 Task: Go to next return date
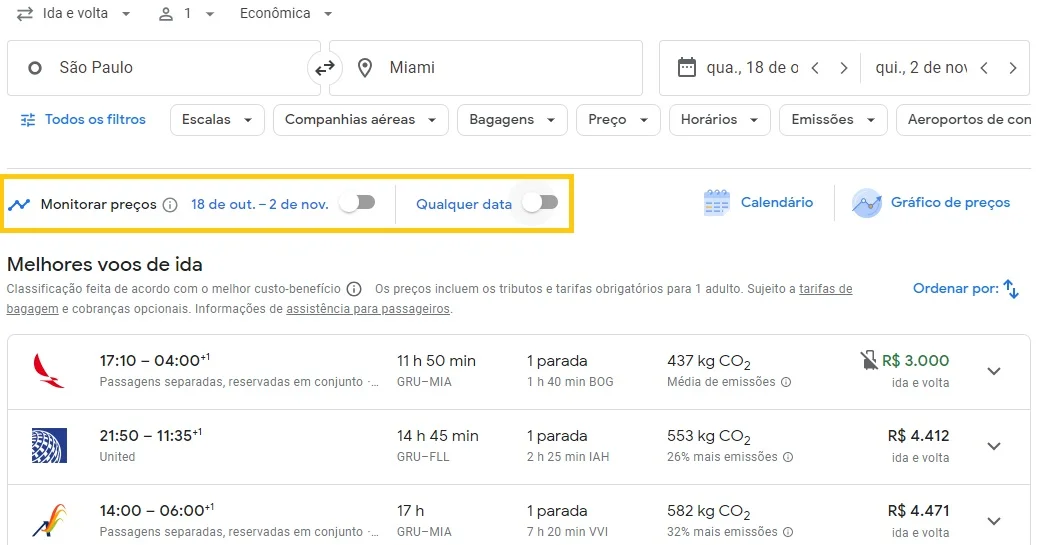[x=1013, y=68]
